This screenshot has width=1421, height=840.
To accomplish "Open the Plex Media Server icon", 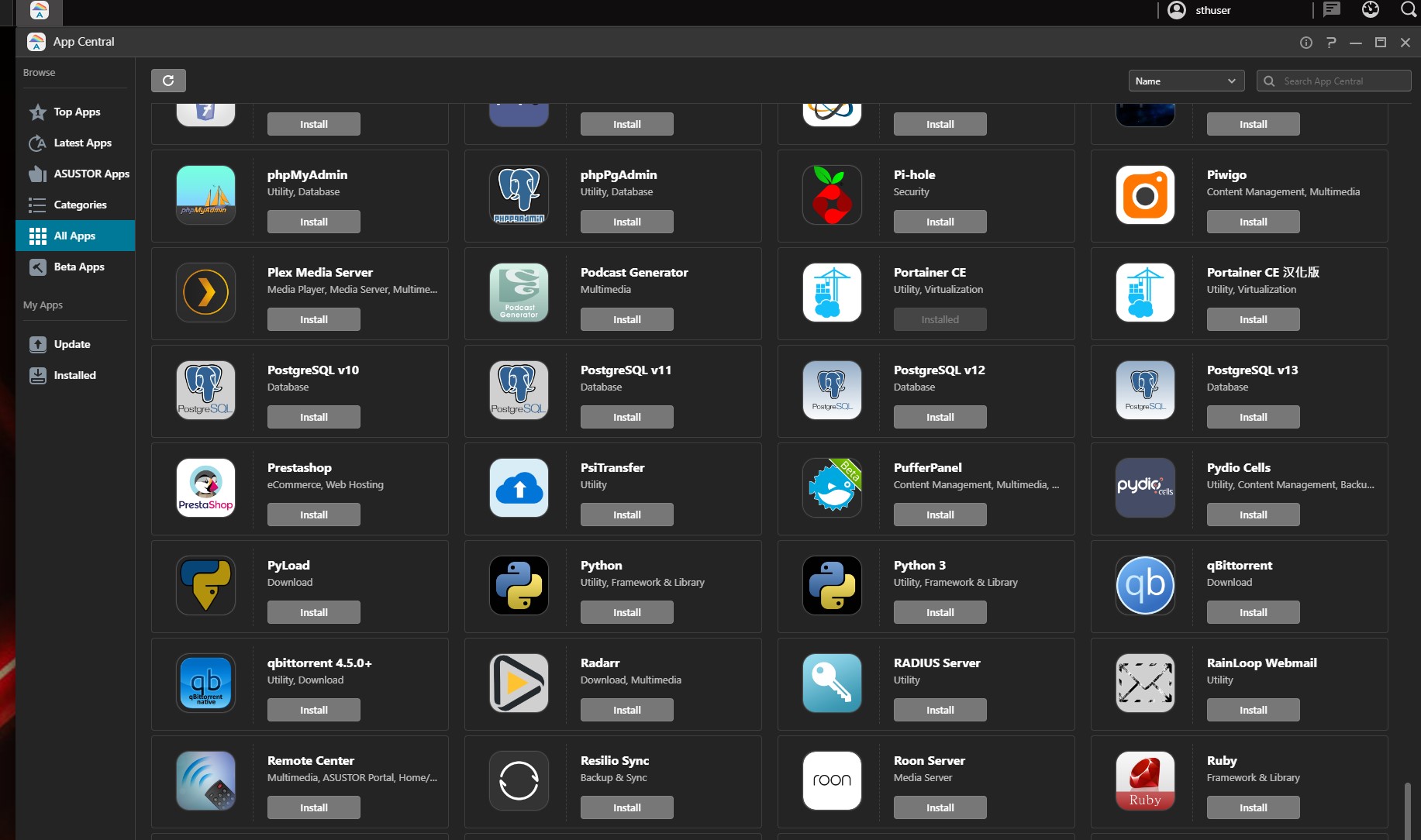I will tap(205, 293).
